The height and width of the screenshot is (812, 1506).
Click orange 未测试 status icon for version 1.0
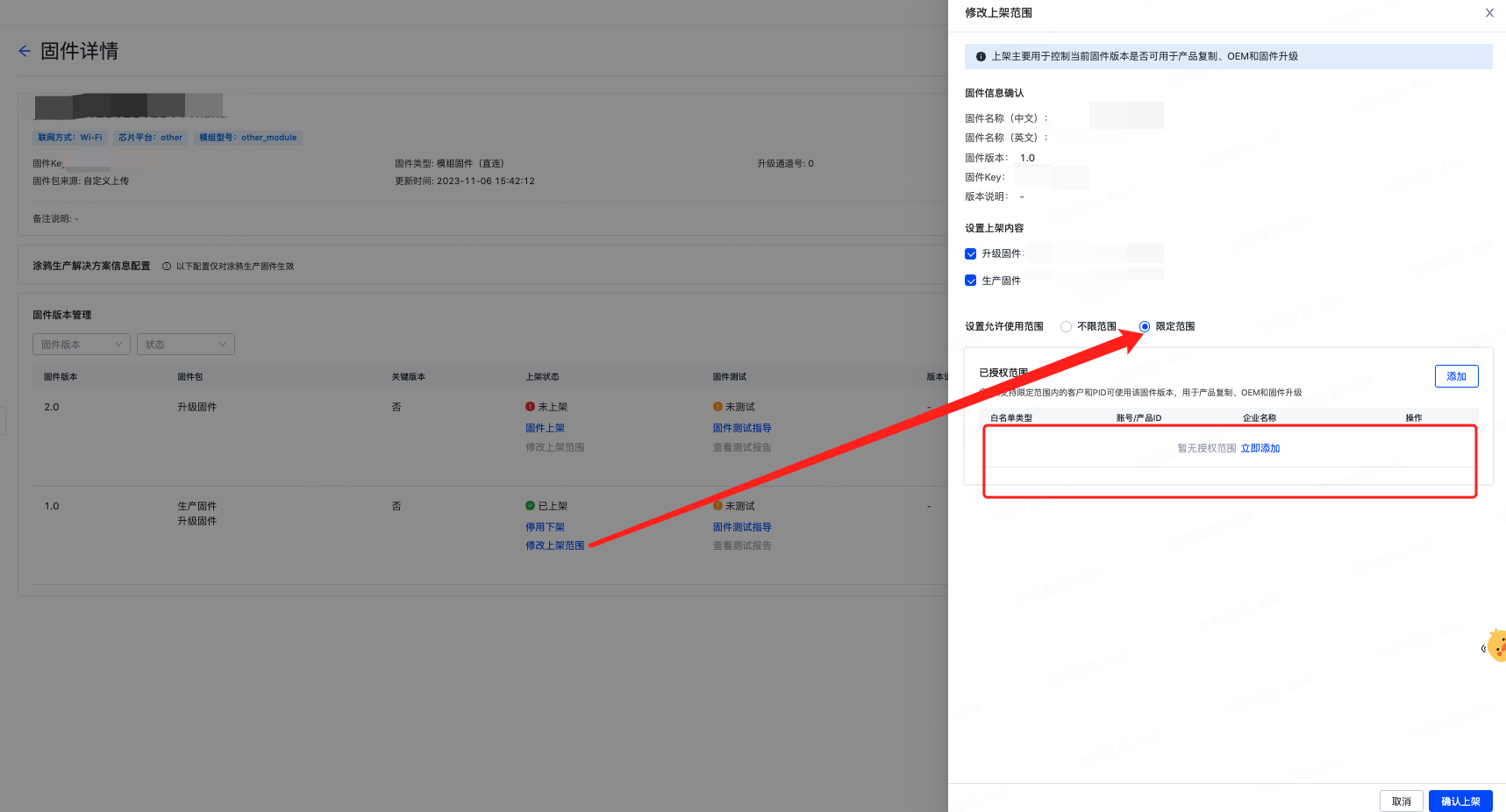tap(717, 506)
